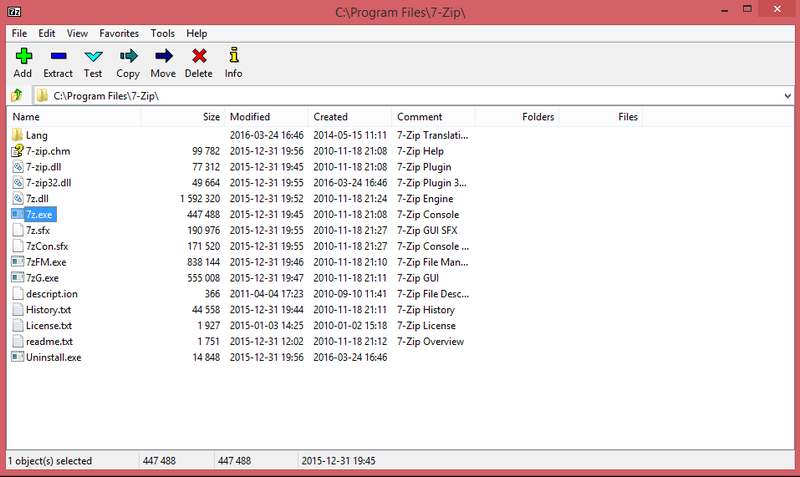Image resolution: width=800 pixels, height=477 pixels.
Task: Click the Info toolbar icon
Action: coord(234,55)
